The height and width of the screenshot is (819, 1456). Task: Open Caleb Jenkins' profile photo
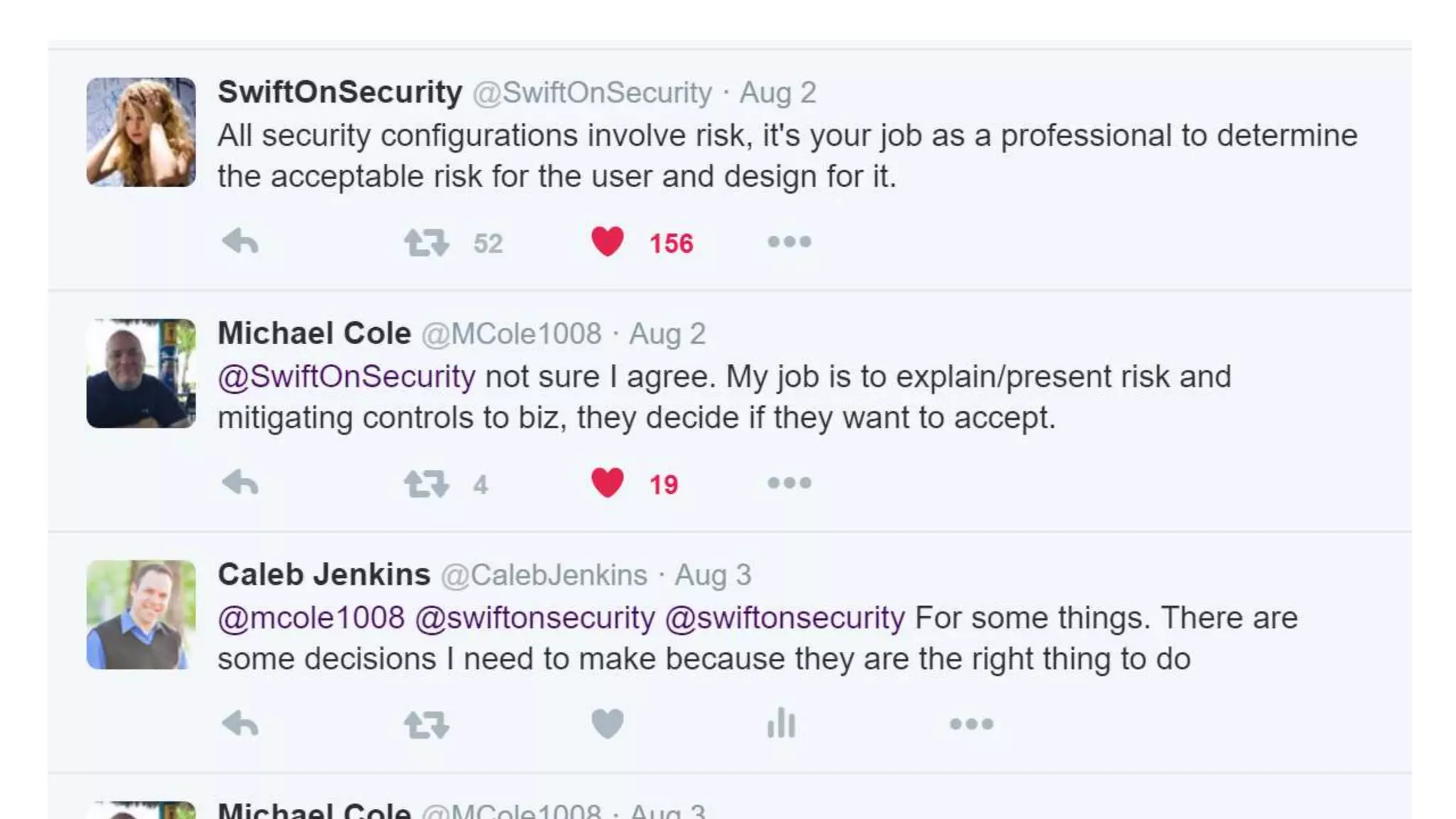pos(141,614)
